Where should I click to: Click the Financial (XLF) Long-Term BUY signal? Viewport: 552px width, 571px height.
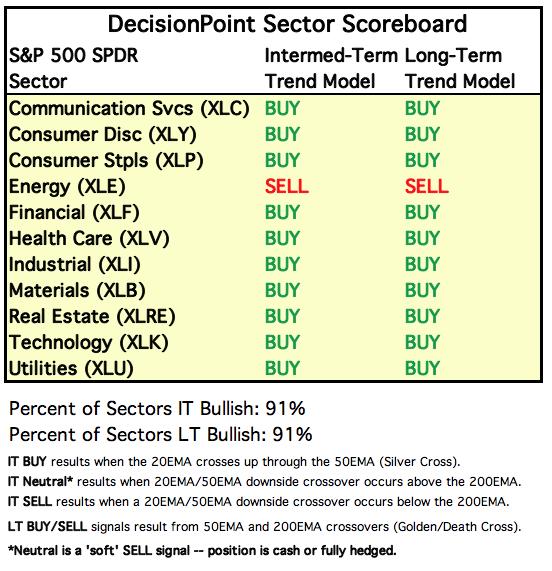[x=422, y=212]
